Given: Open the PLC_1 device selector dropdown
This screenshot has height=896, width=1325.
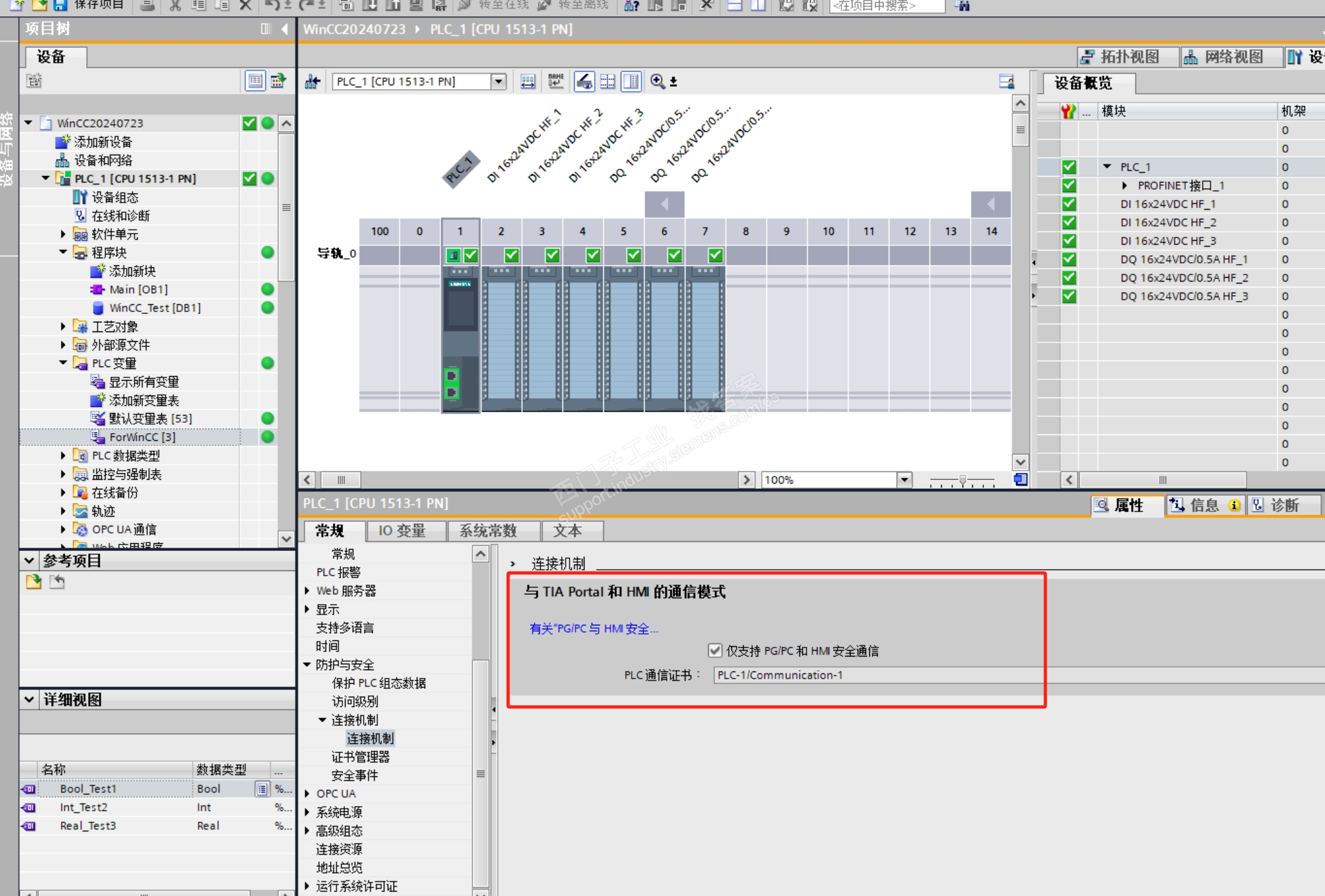Looking at the screenshot, I should coord(498,82).
